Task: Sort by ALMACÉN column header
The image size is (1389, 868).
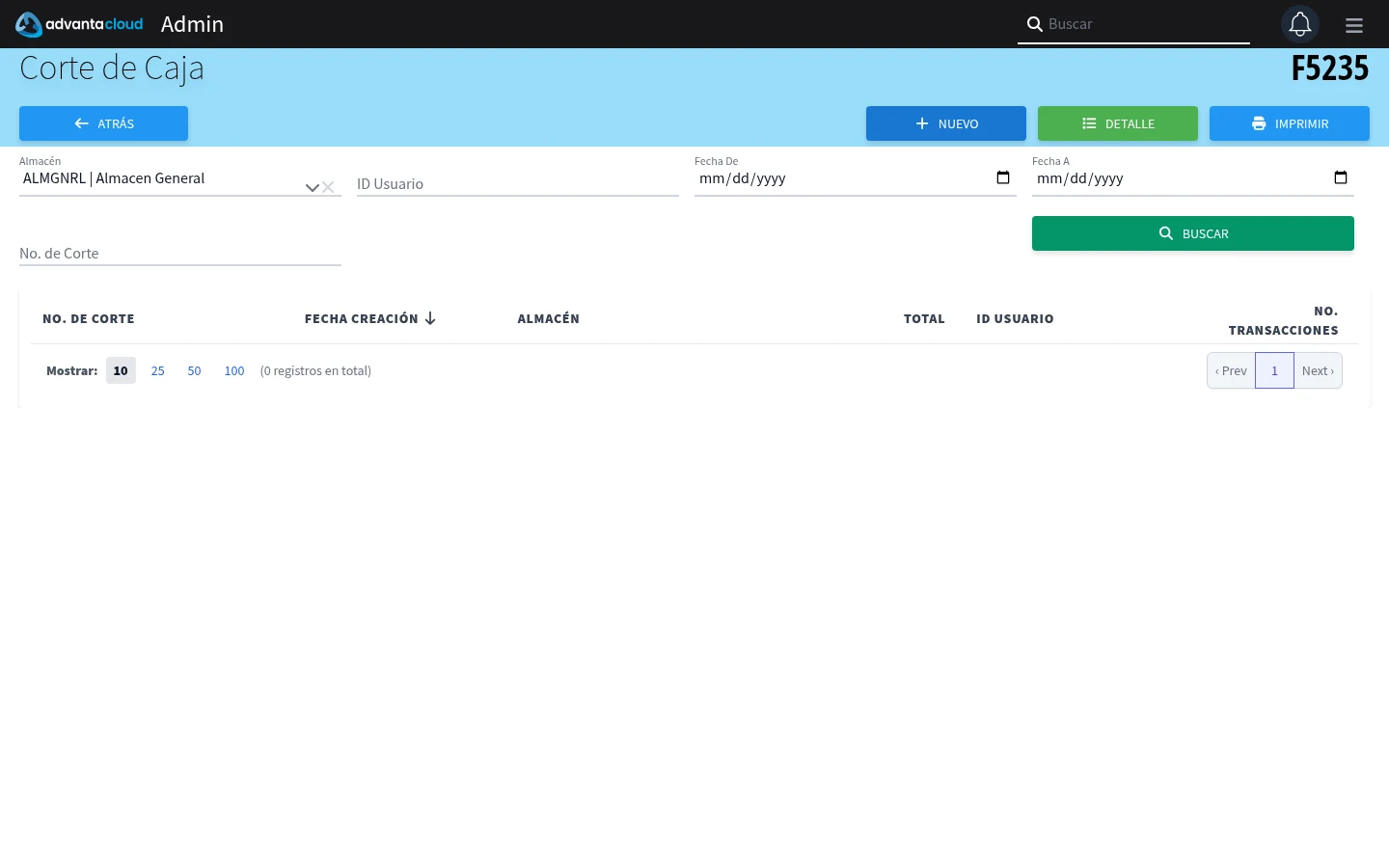Action: [548, 319]
